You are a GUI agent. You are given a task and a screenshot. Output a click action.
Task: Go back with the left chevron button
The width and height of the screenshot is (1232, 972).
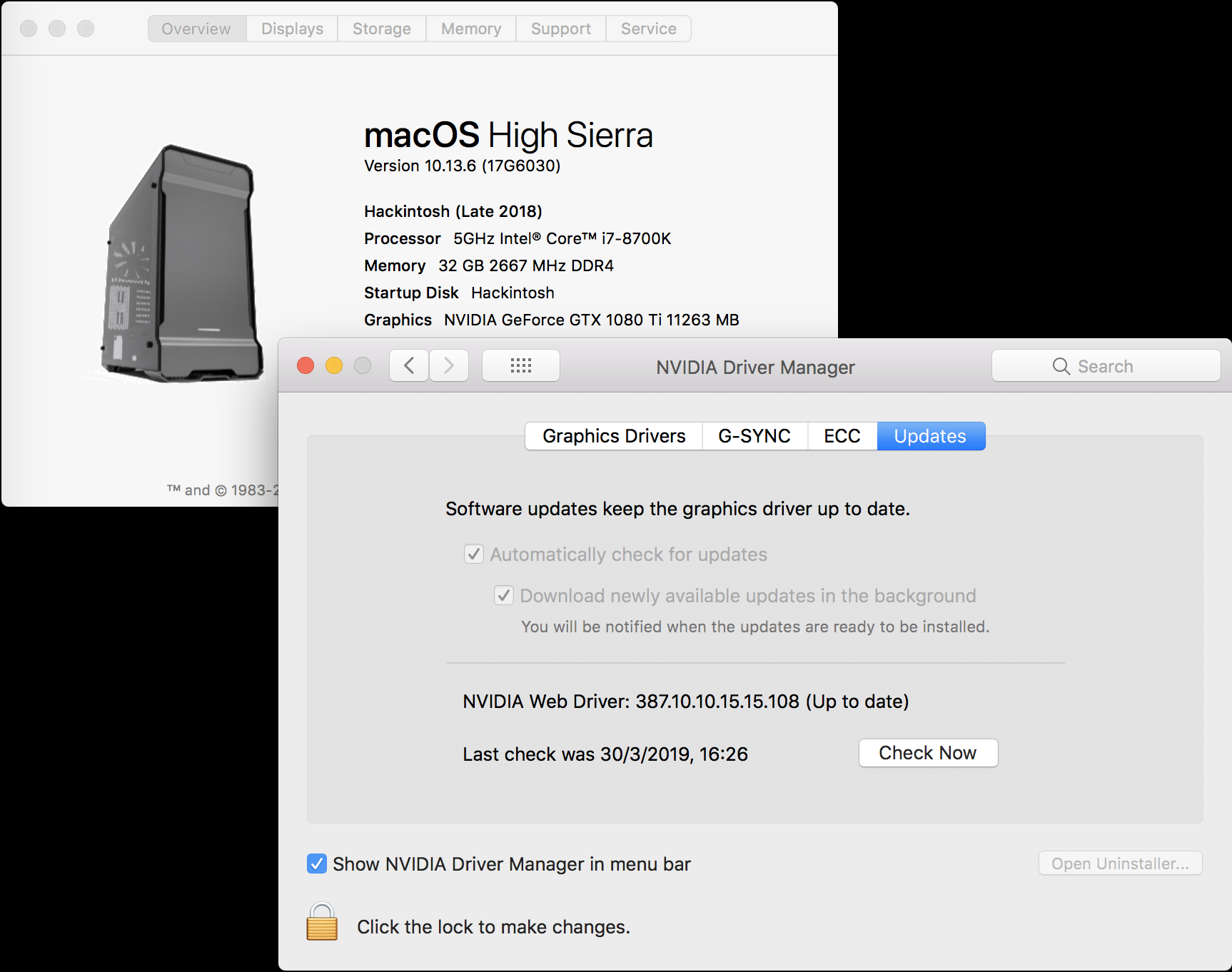click(409, 366)
